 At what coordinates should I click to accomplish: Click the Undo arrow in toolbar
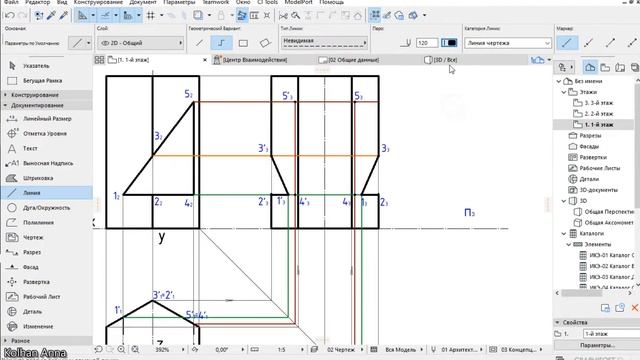(x=10, y=16)
